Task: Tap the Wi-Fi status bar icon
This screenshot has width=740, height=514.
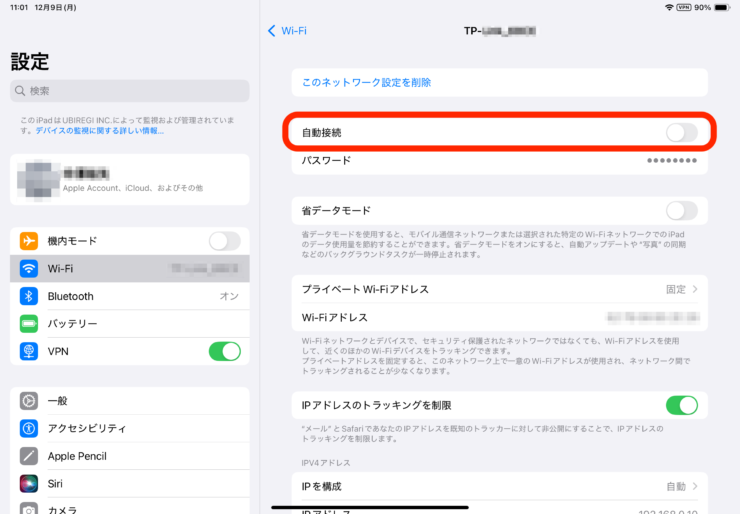Action: pos(669,8)
